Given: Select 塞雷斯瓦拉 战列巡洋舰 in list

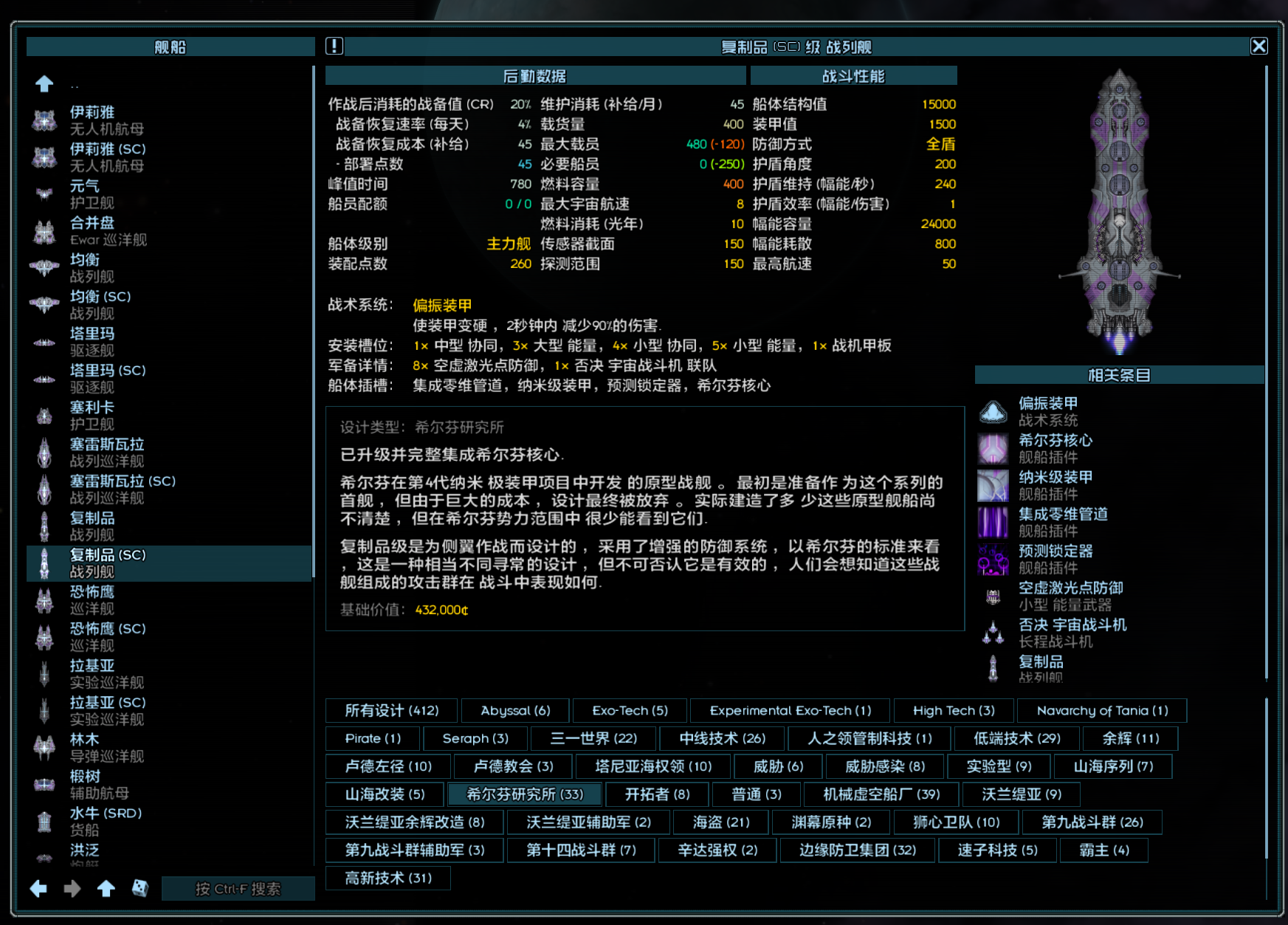Looking at the screenshot, I should tap(170, 453).
